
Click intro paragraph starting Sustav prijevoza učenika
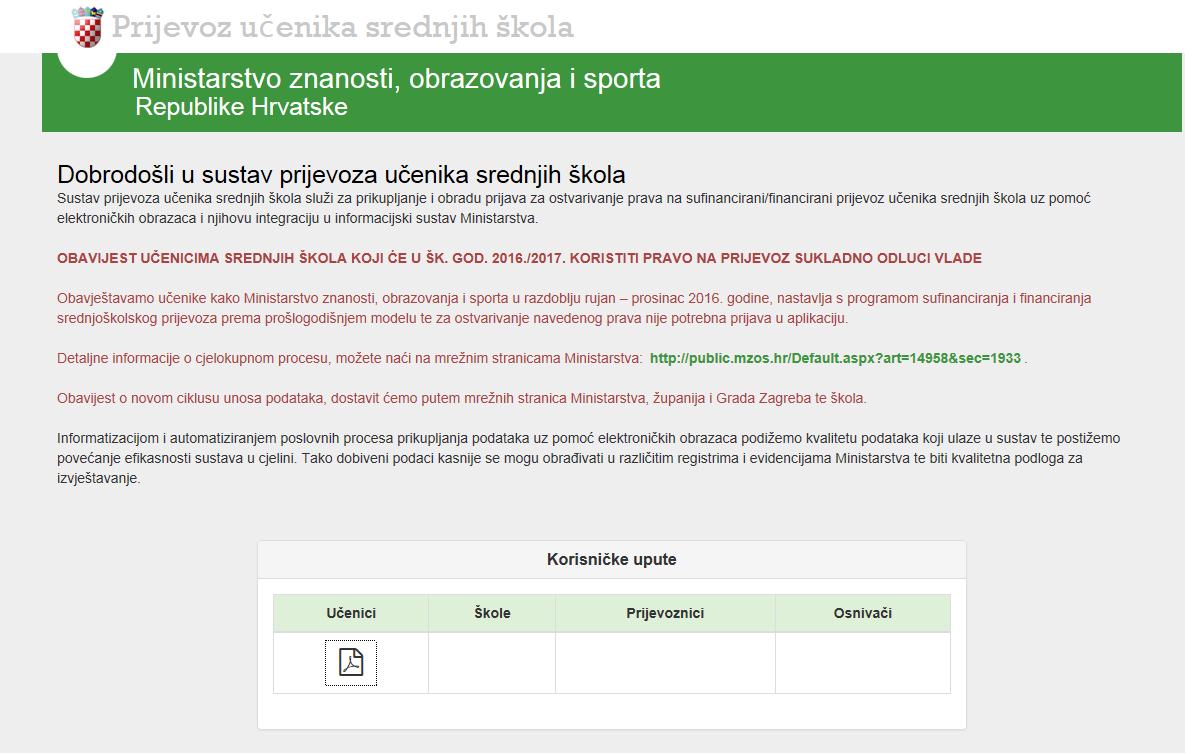point(574,208)
